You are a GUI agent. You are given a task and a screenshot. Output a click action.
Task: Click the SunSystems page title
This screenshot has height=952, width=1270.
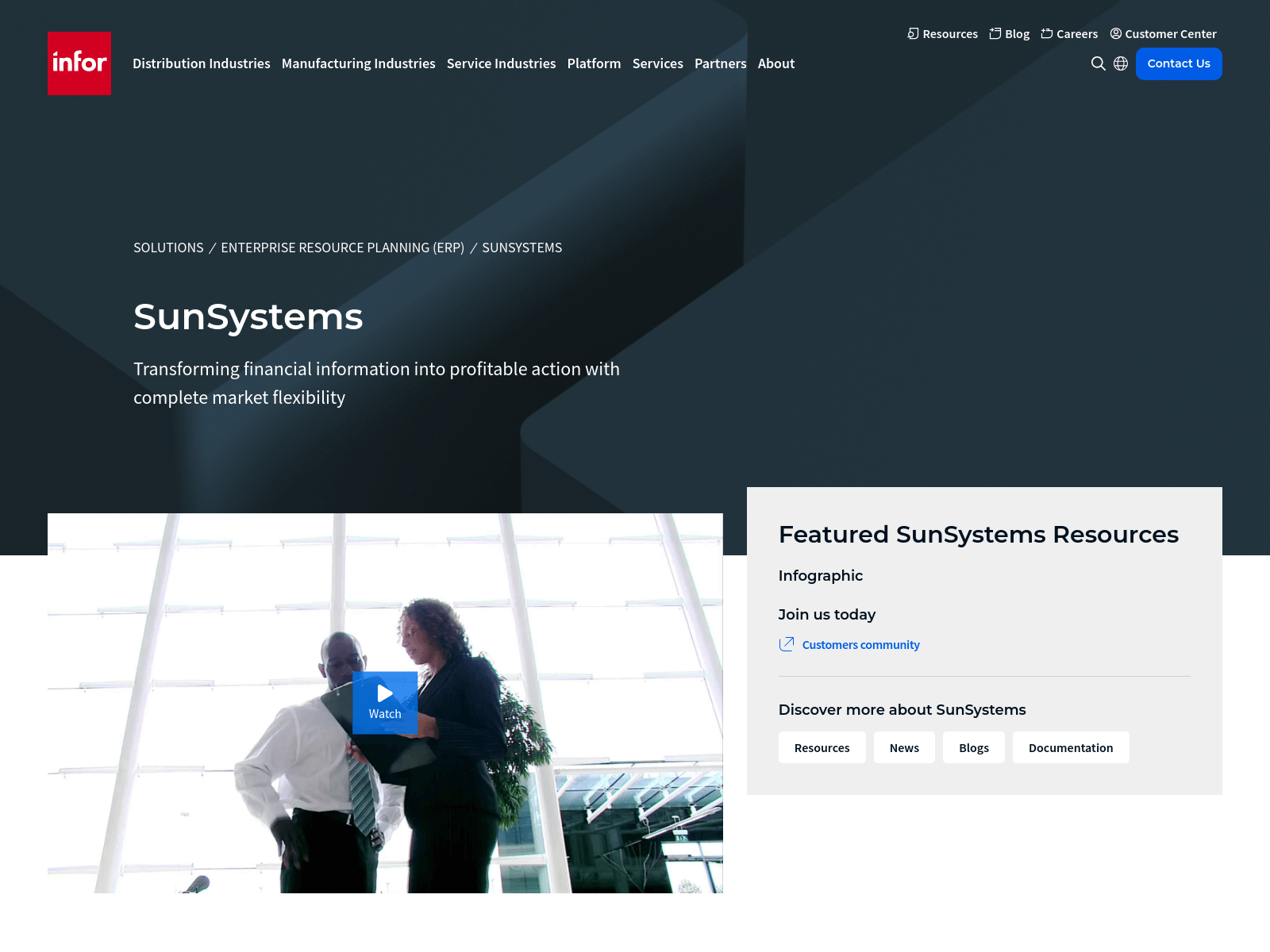point(248,317)
